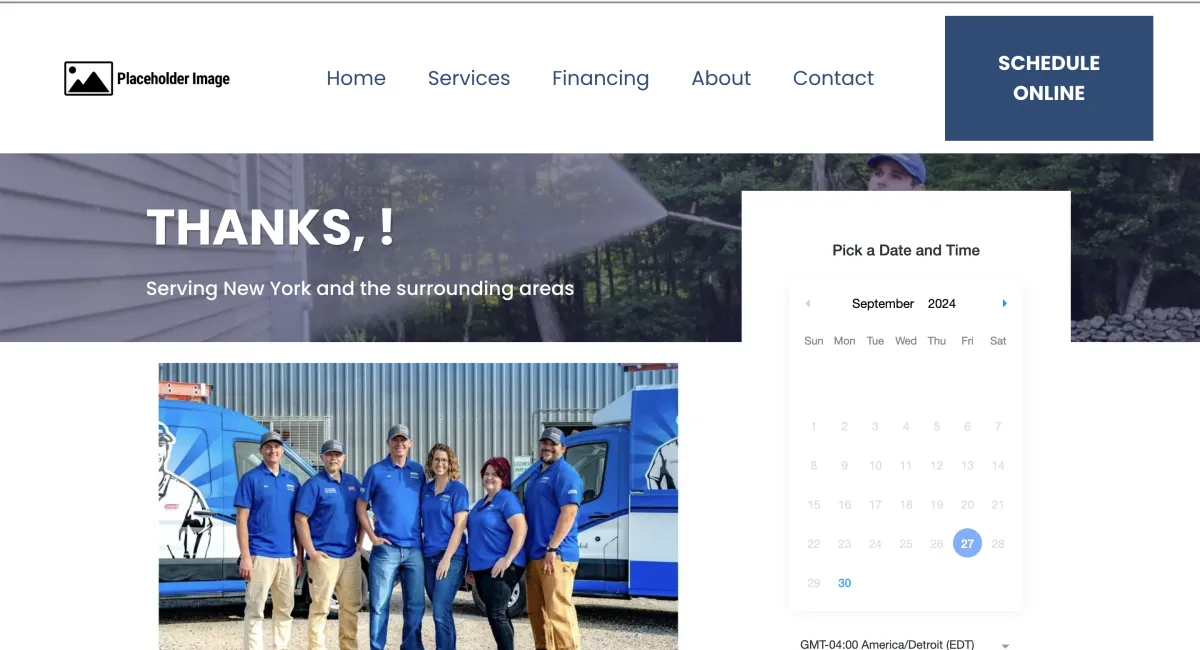
Task: Select September 29 in calendar
Action: tap(813, 583)
